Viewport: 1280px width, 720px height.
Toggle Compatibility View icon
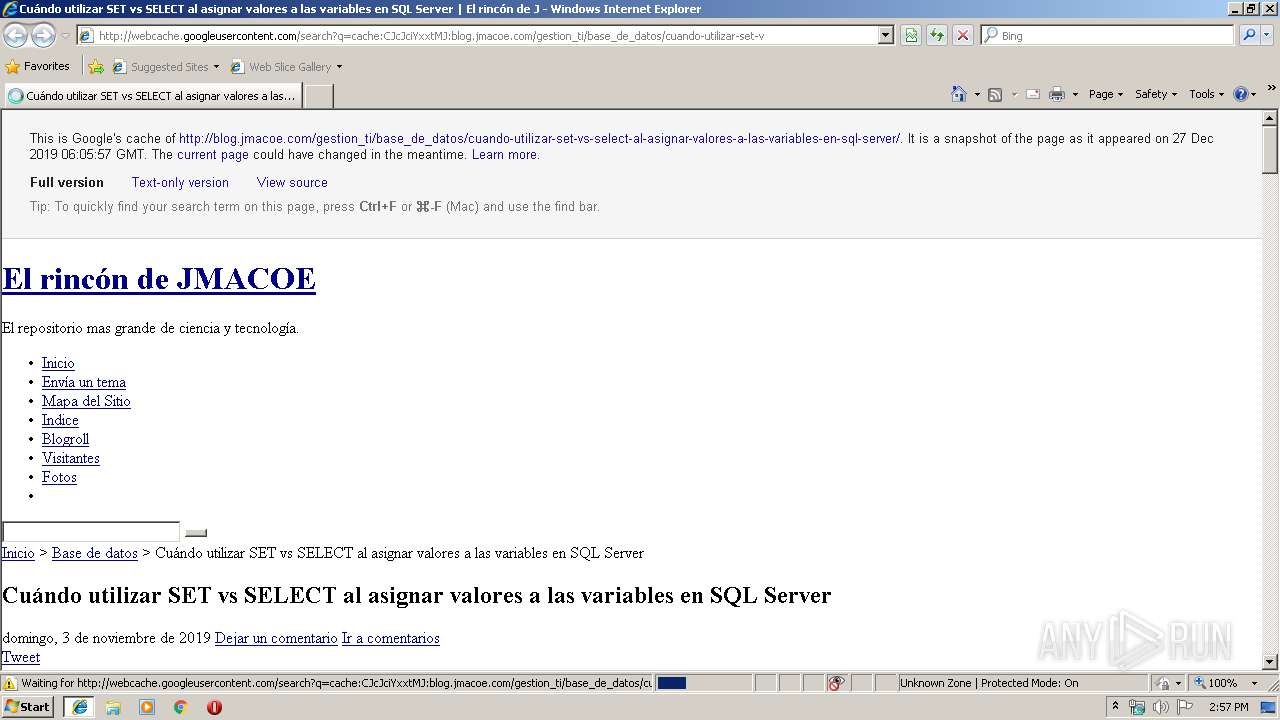(911, 35)
